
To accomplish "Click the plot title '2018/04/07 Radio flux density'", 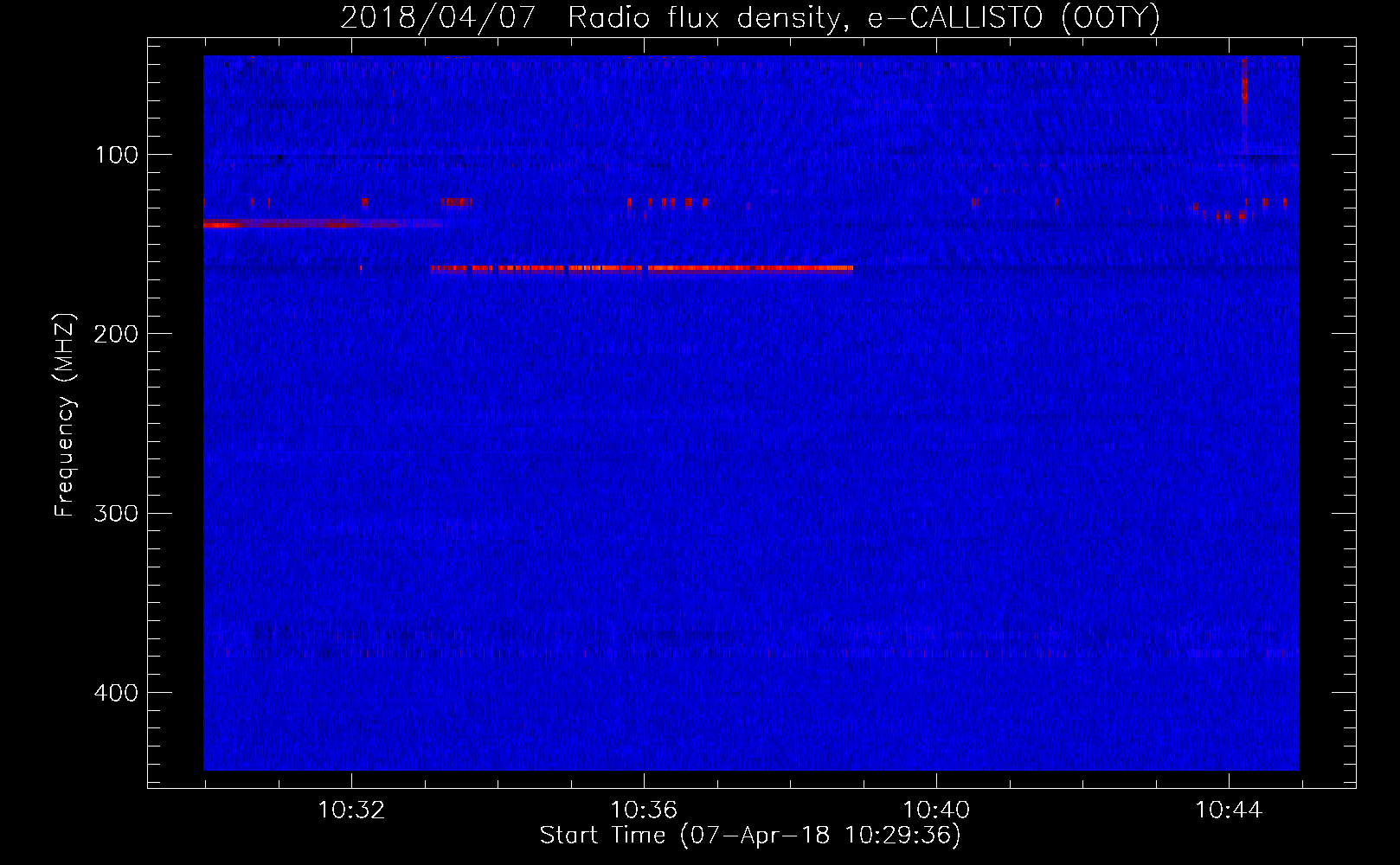I will (x=749, y=17).
